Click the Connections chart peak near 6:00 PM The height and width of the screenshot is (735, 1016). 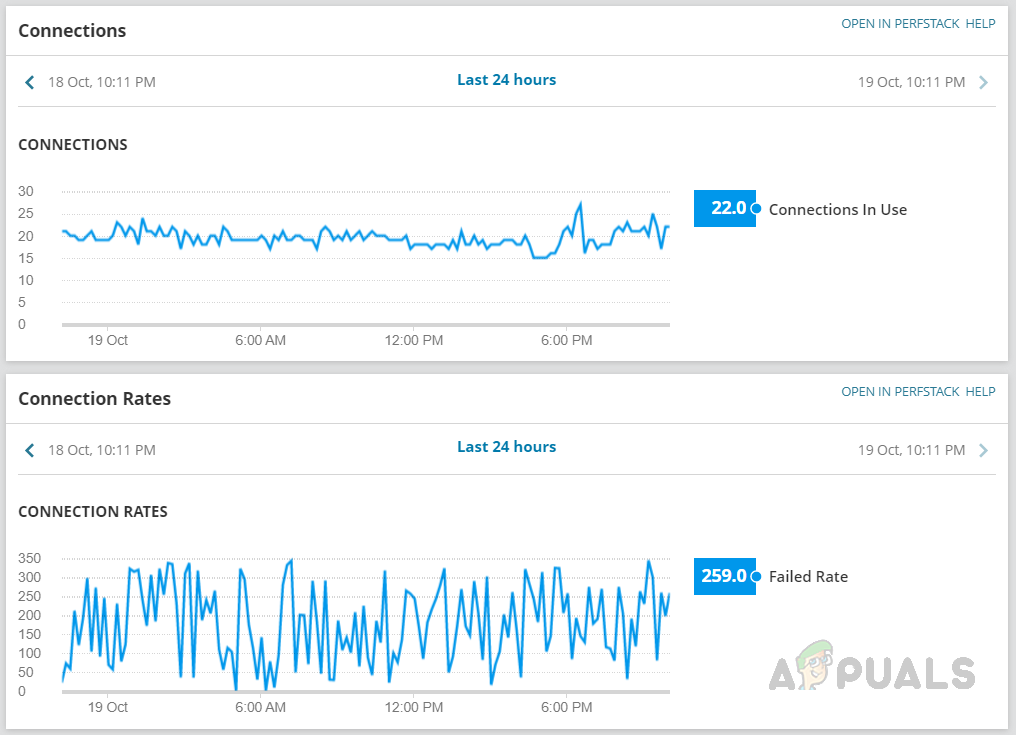pos(580,204)
